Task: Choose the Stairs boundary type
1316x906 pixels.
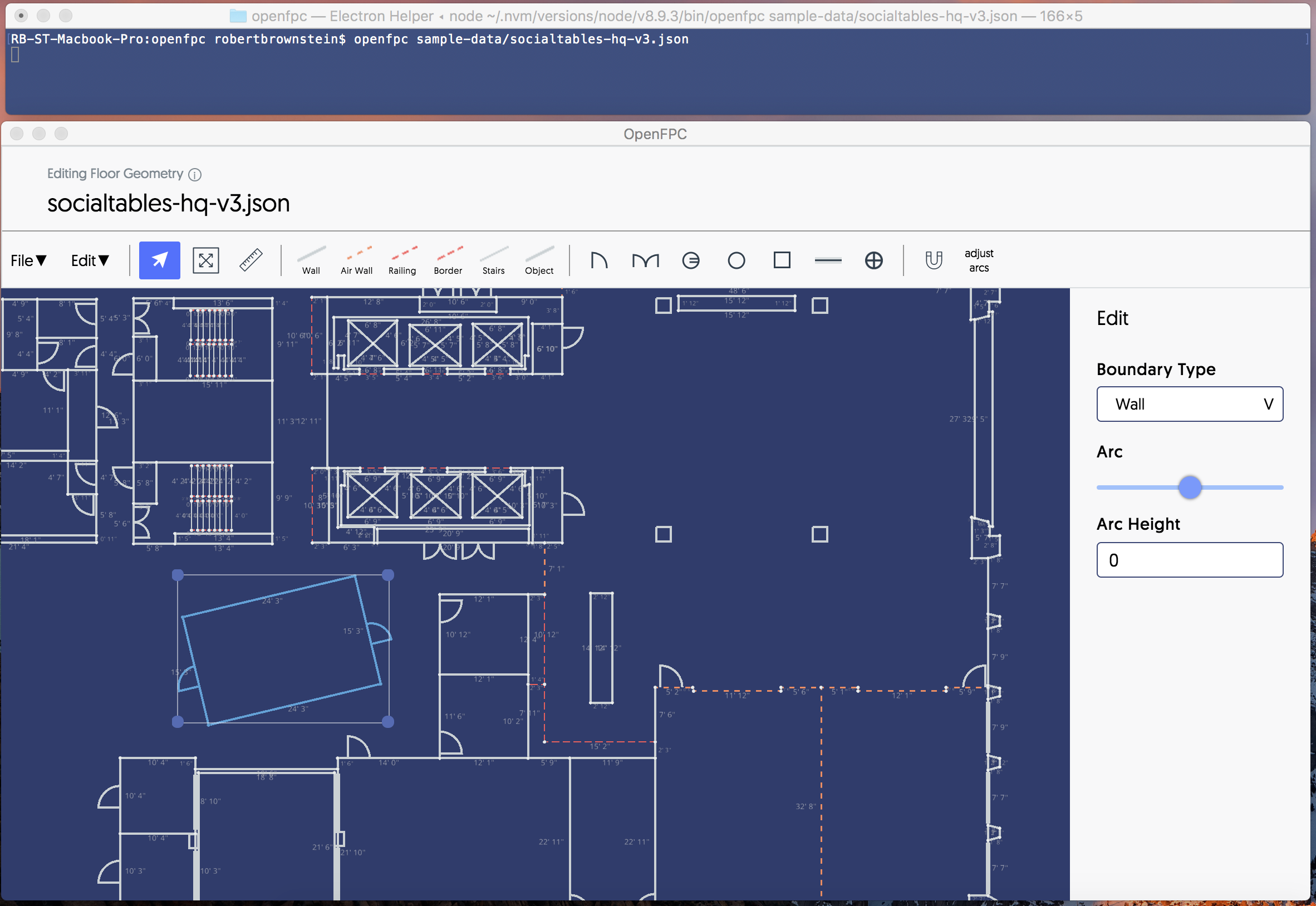Action: pos(493,260)
